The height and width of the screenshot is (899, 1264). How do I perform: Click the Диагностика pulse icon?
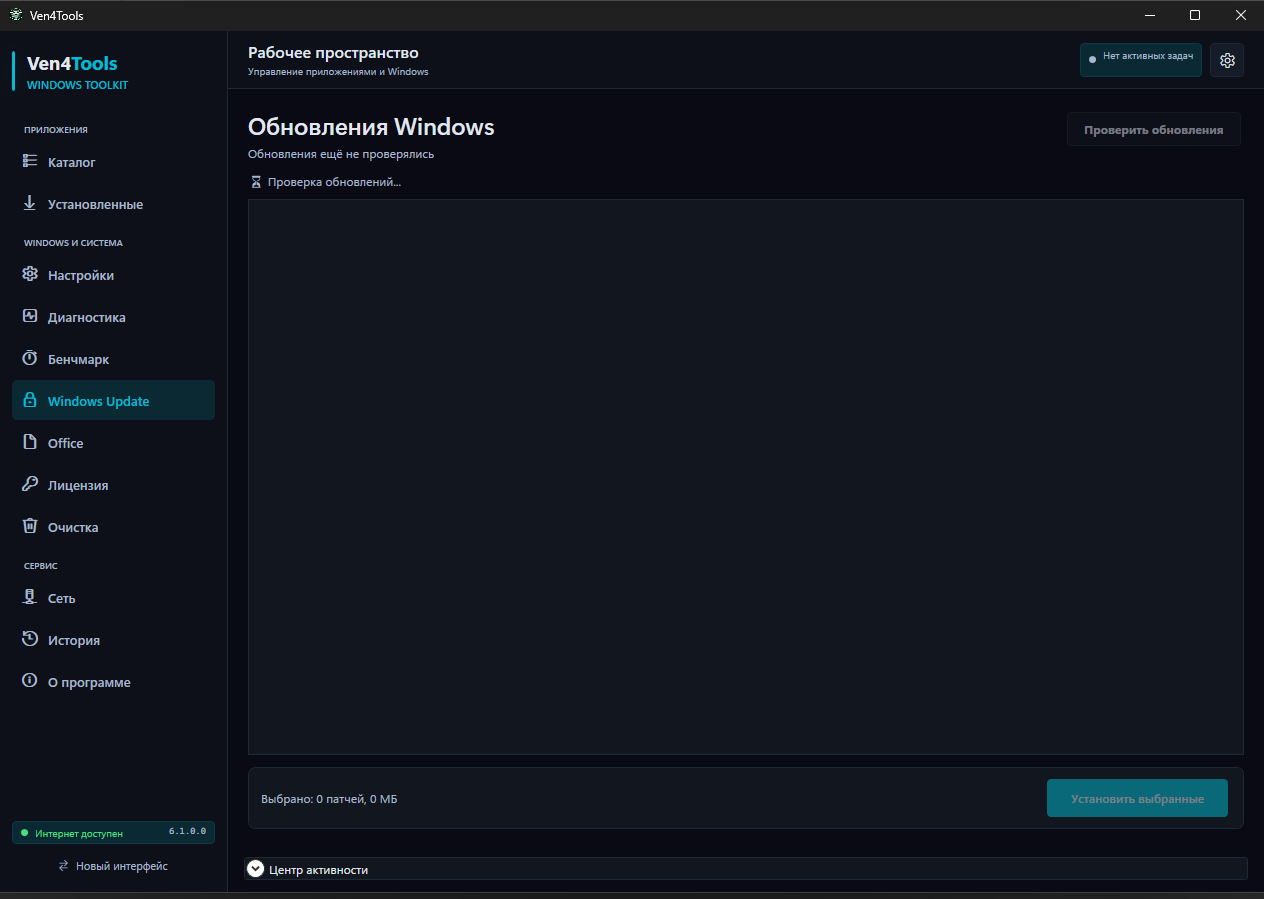click(30, 316)
